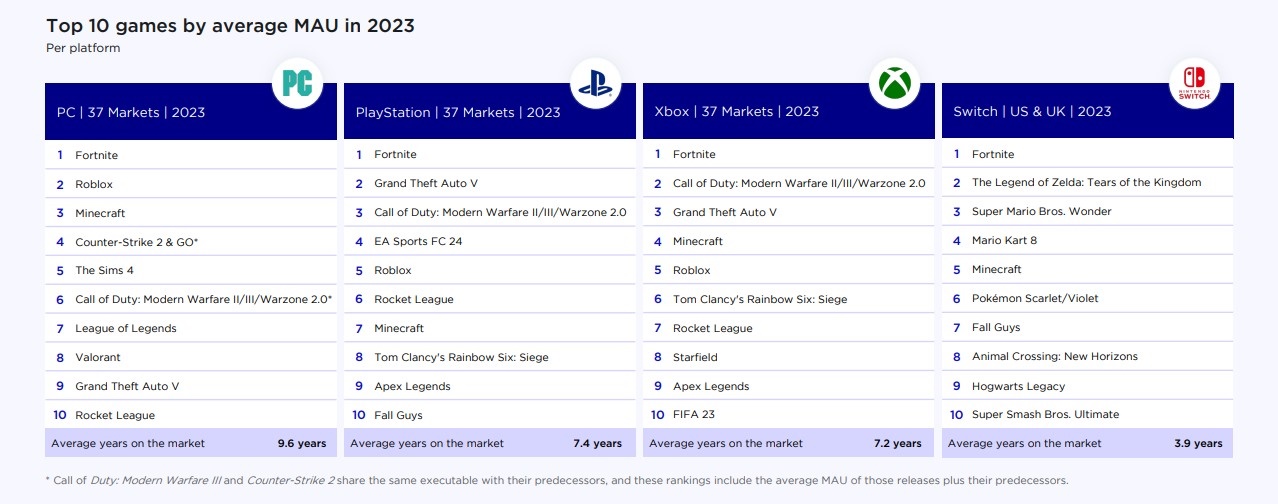Select the 'Starfield' row
The height and width of the screenshot is (504, 1278).
788,357
